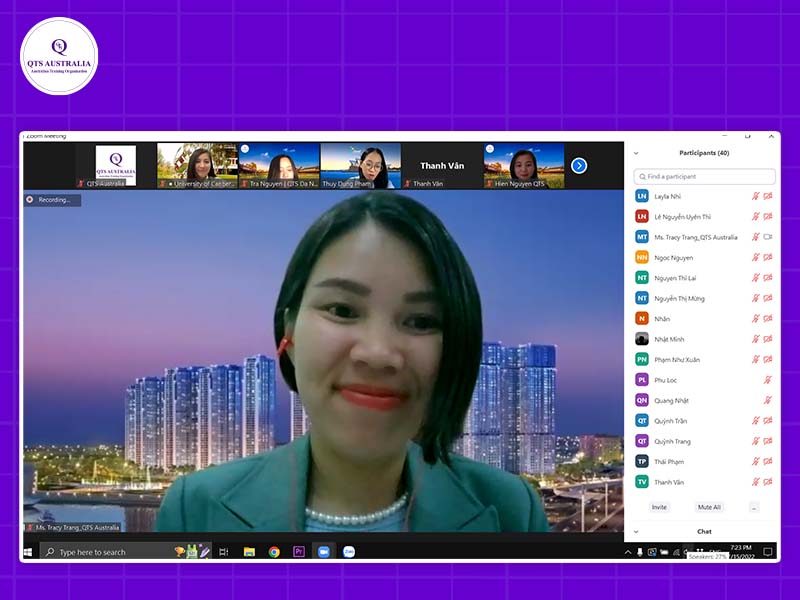
Task: Click muted mic icon for Nguyen Thi Lai
Action: pyautogui.click(x=756, y=278)
